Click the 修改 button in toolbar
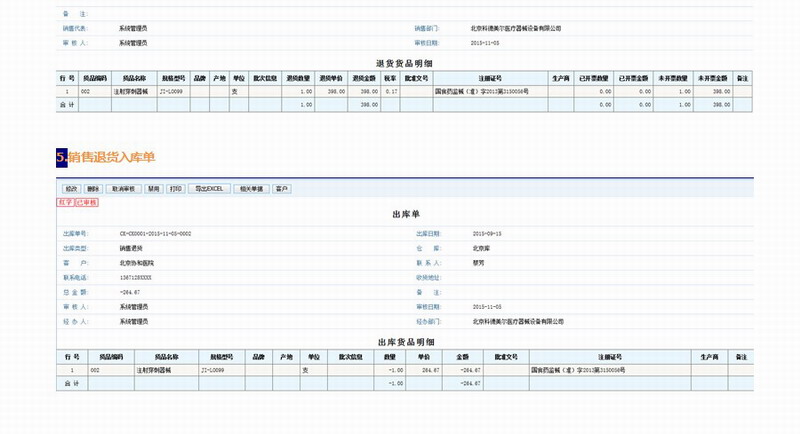The height and width of the screenshot is (434, 800). coord(70,188)
